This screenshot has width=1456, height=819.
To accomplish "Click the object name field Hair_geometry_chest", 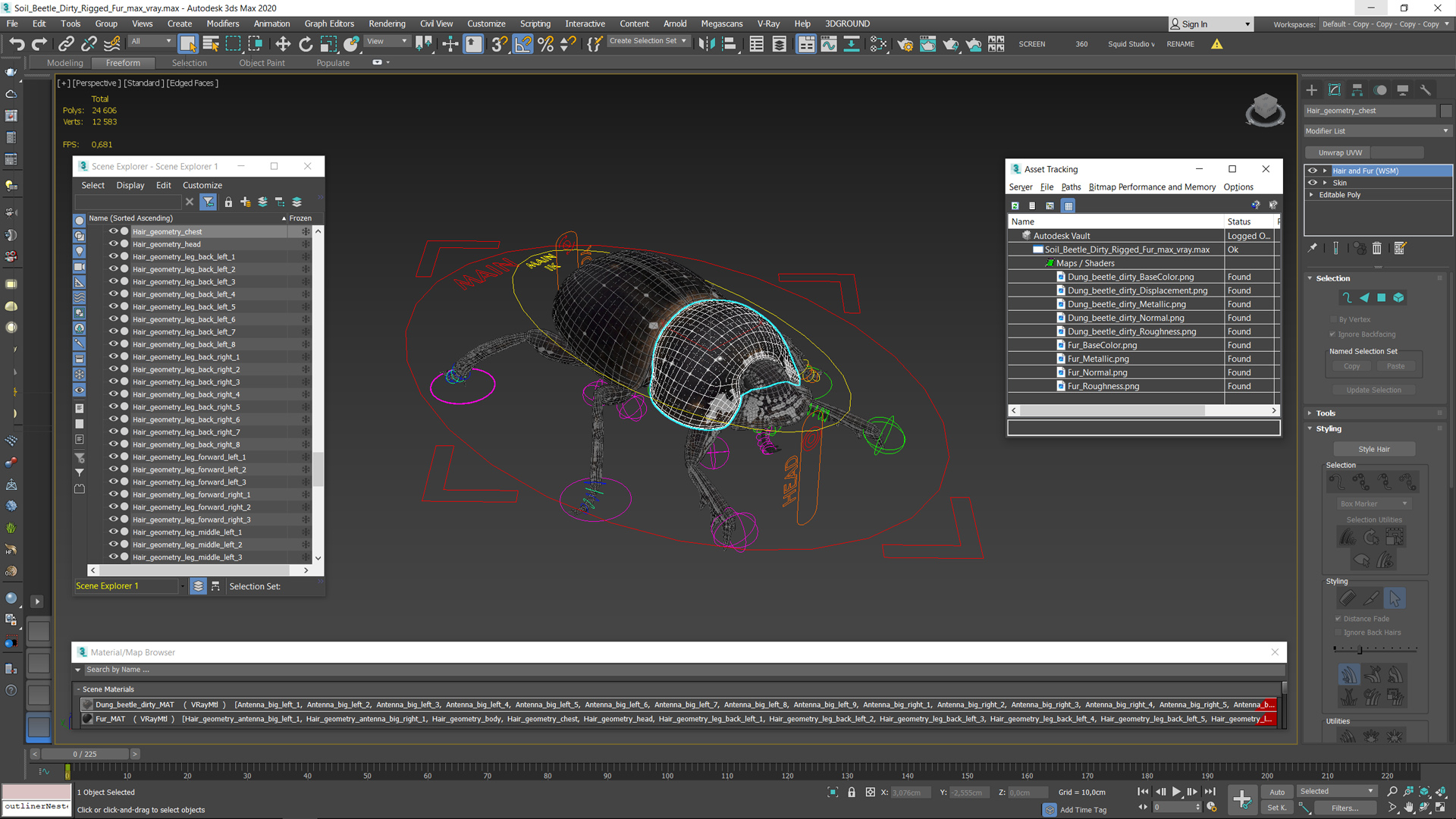I will (1370, 111).
